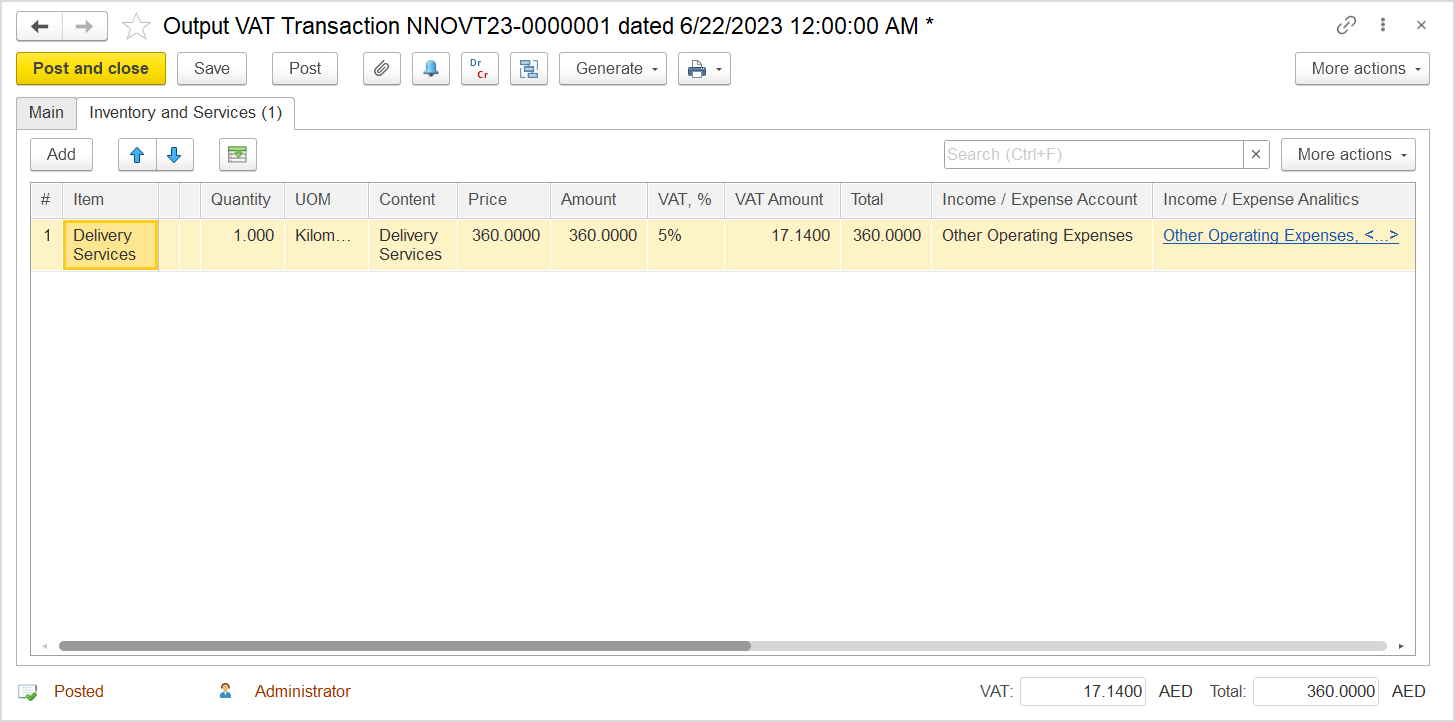This screenshot has width=1455, height=722.
Task: Select the Content cell Delivery Services
Action: click(x=412, y=245)
